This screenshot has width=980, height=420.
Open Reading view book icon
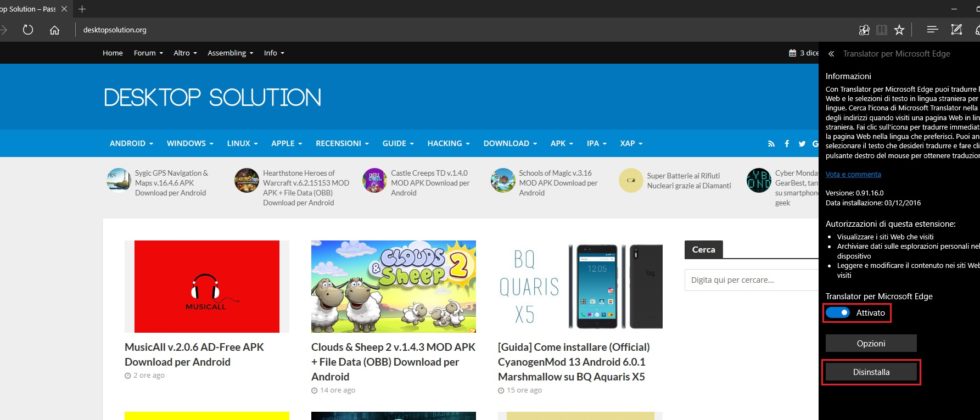click(881, 29)
